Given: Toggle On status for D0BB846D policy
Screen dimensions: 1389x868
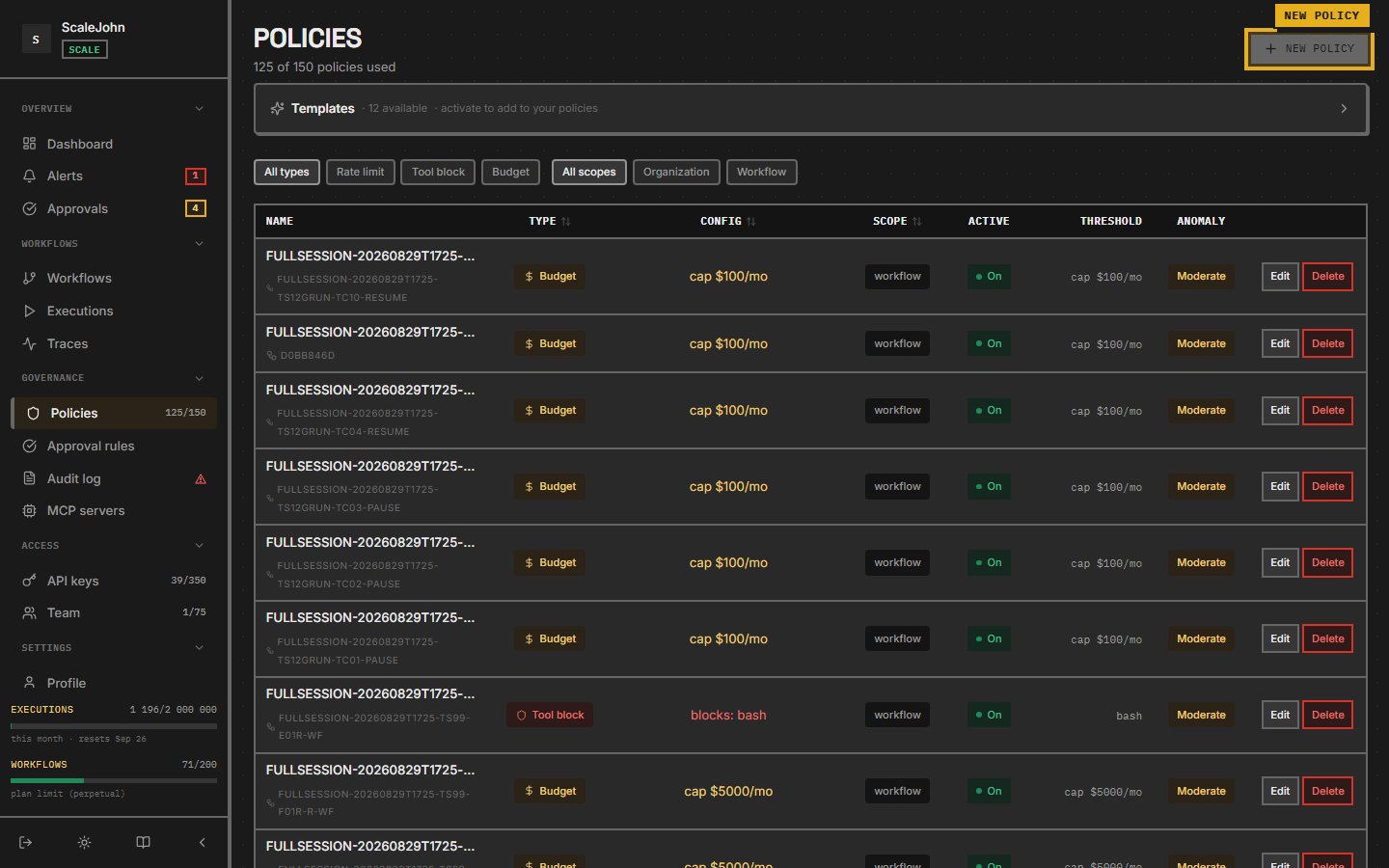Looking at the screenshot, I should [x=989, y=343].
